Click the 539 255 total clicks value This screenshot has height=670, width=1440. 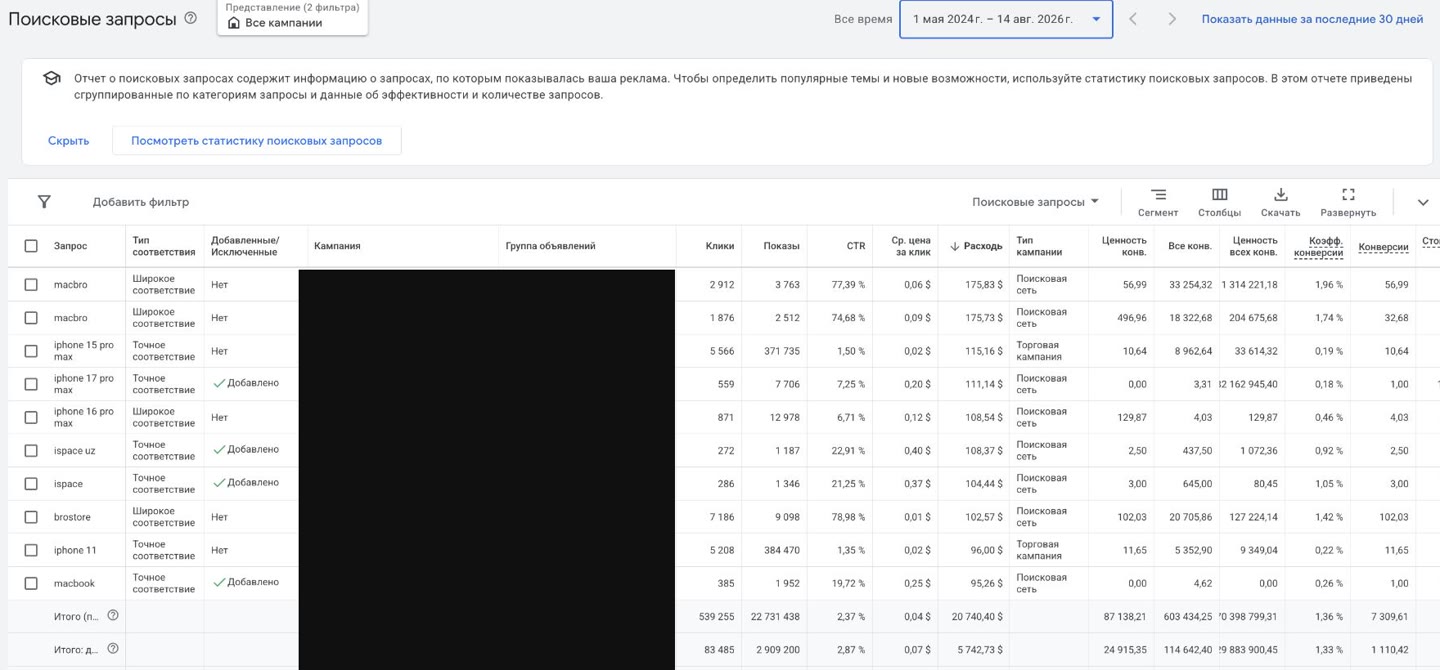click(x=716, y=617)
